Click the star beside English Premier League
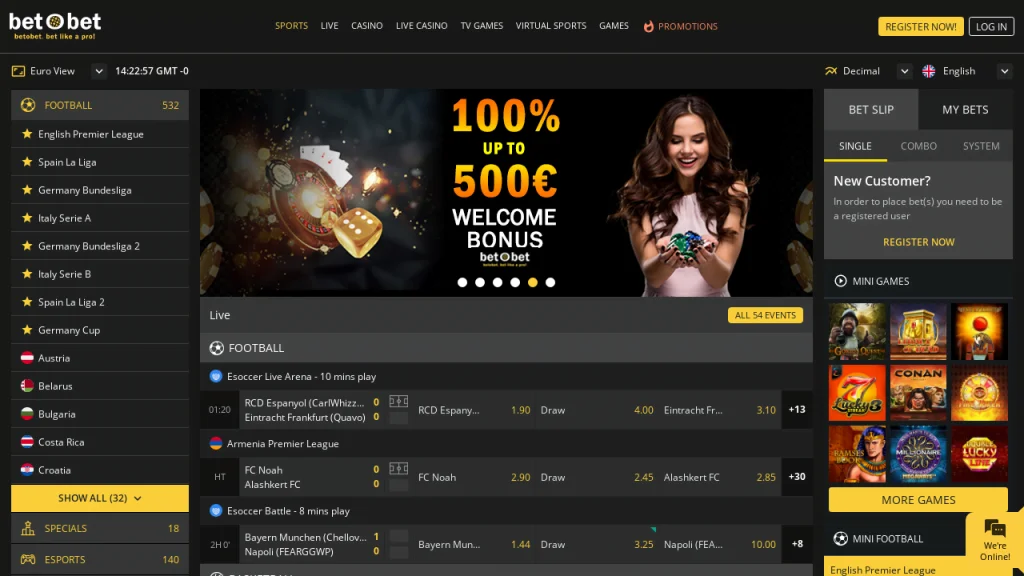This screenshot has height=576, width=1024. [x=27, y=134]
